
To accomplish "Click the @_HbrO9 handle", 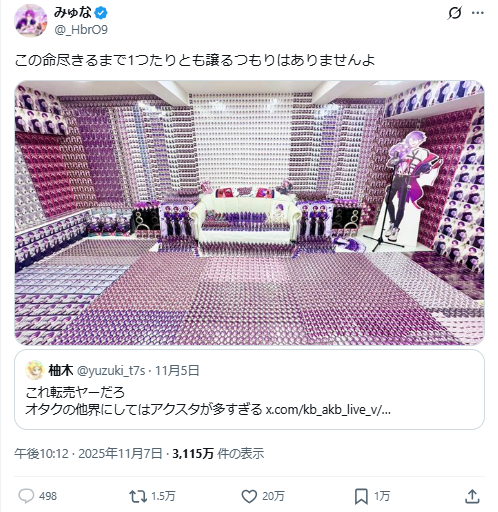I will pyautogui.click(x=81, y=30).
